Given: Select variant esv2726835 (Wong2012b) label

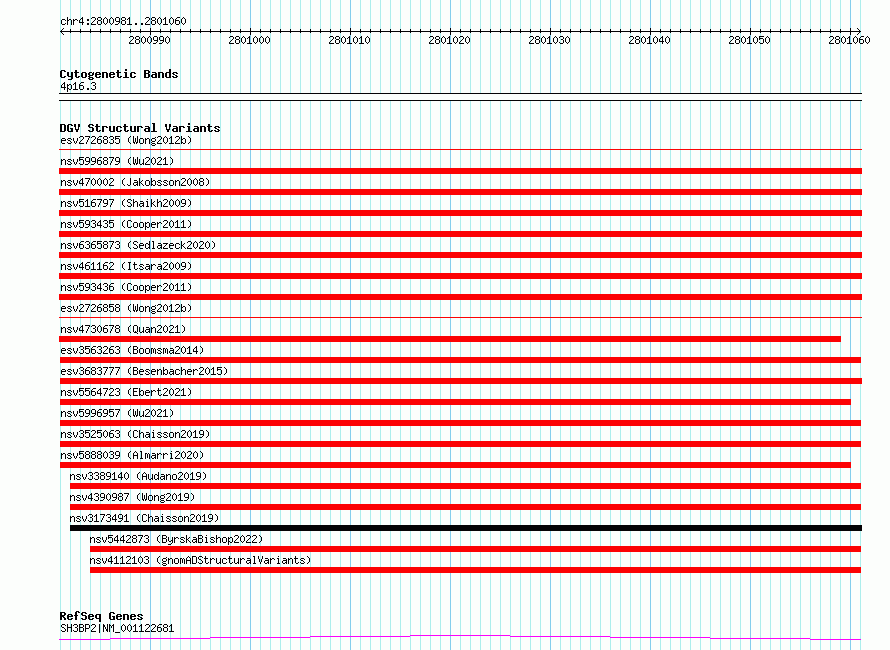Looking at the screenshot, I should point(126,140).
